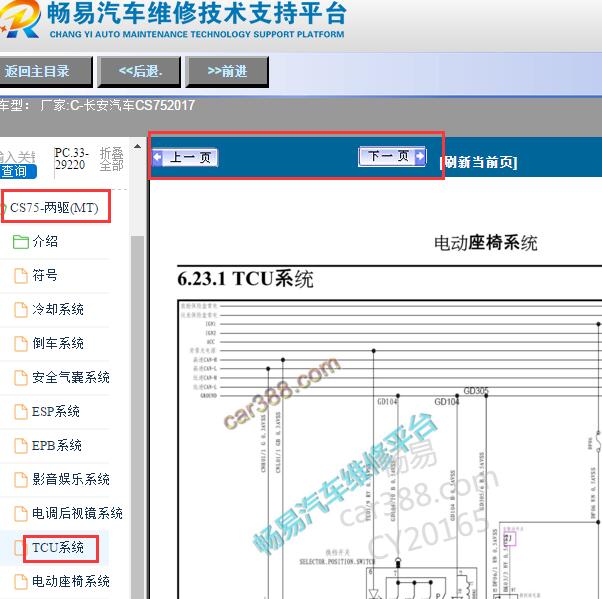Click the document icon beside 安全气囊系统
Screen dimensions: 602x599
click(x=21, y=378)
